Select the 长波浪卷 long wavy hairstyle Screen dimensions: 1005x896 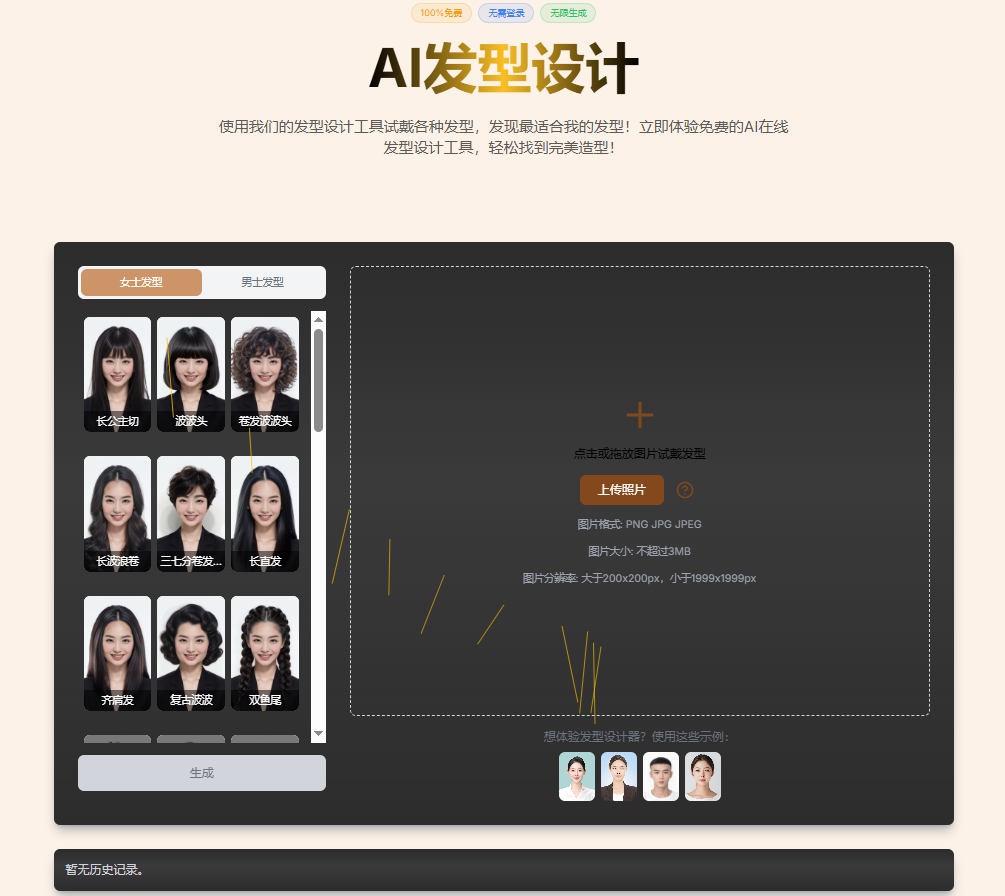point(117,514)
